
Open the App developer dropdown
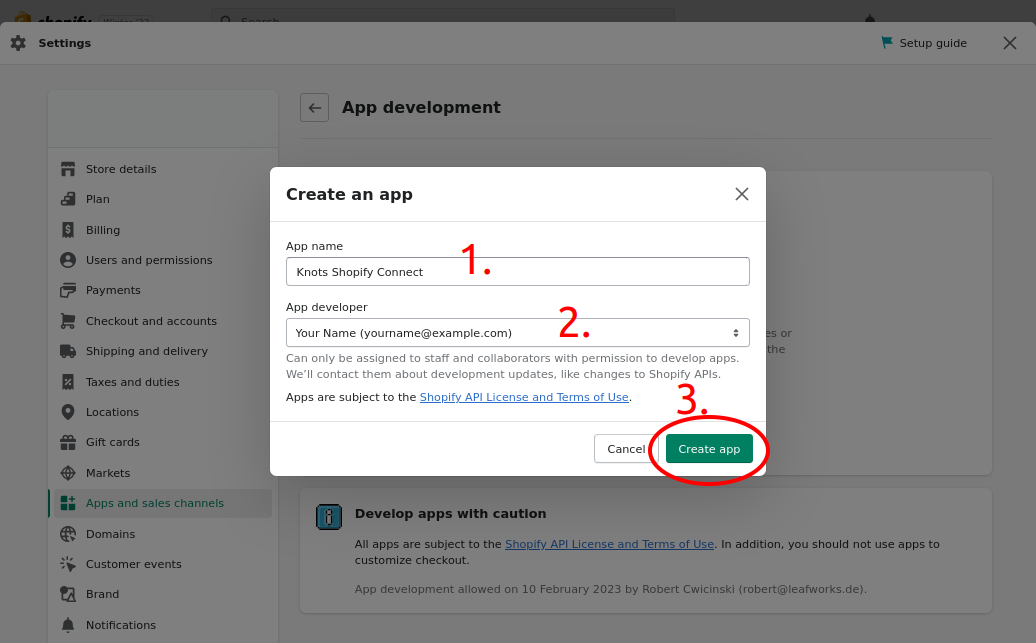(517, 332)
